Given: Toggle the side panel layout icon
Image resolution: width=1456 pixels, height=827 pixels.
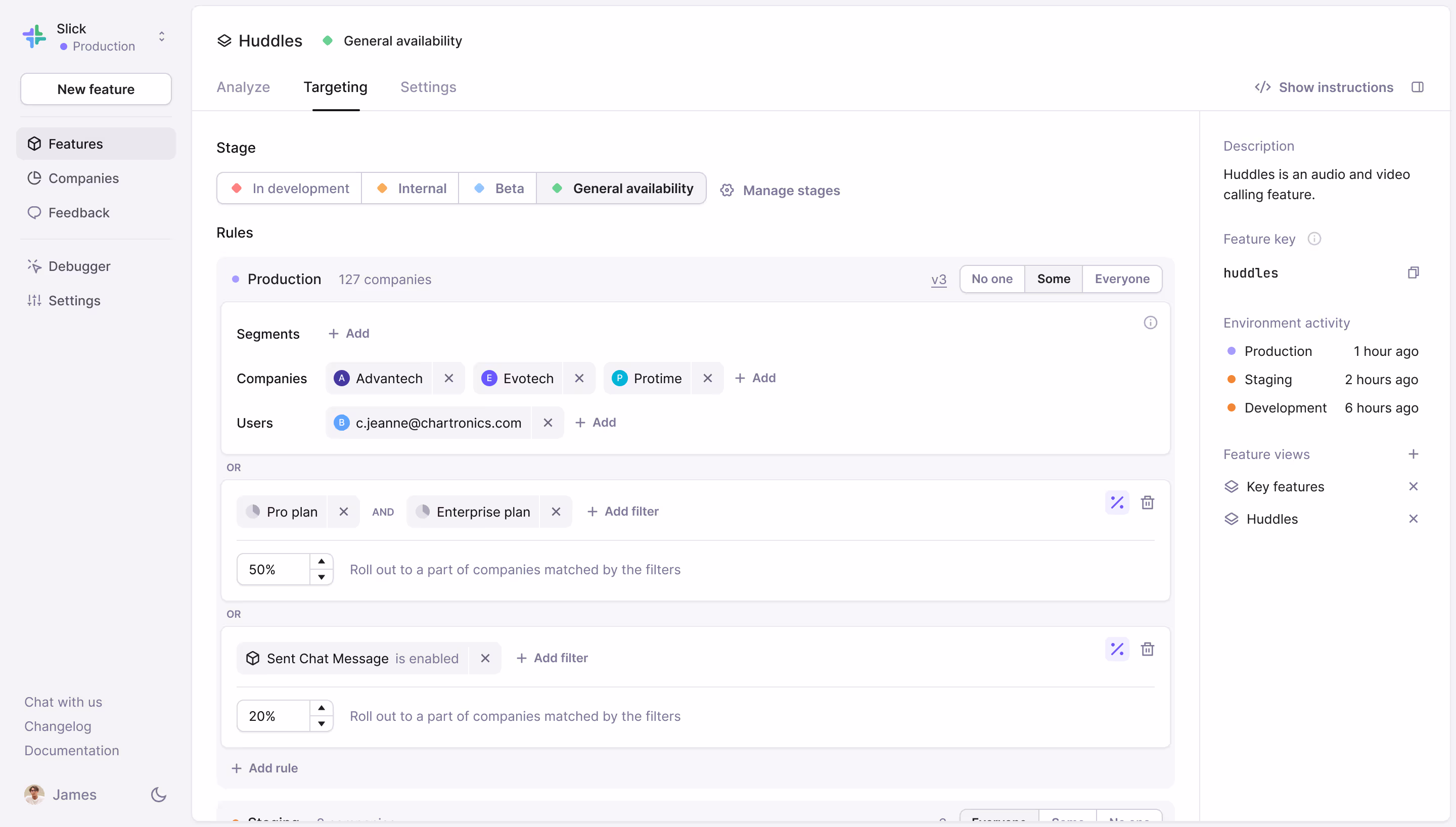Looking at the screenshot, I should pyautogui.click(x=1418, y=87).
